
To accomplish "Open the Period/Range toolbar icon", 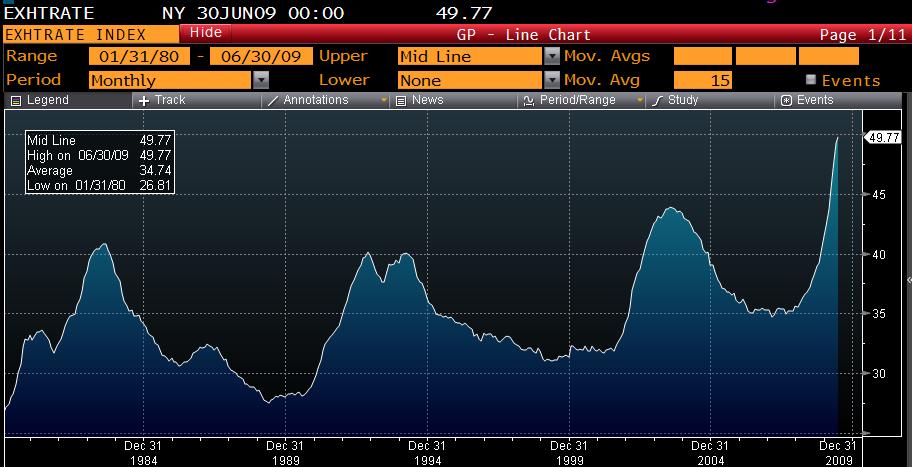I will [x=528, y=101].
